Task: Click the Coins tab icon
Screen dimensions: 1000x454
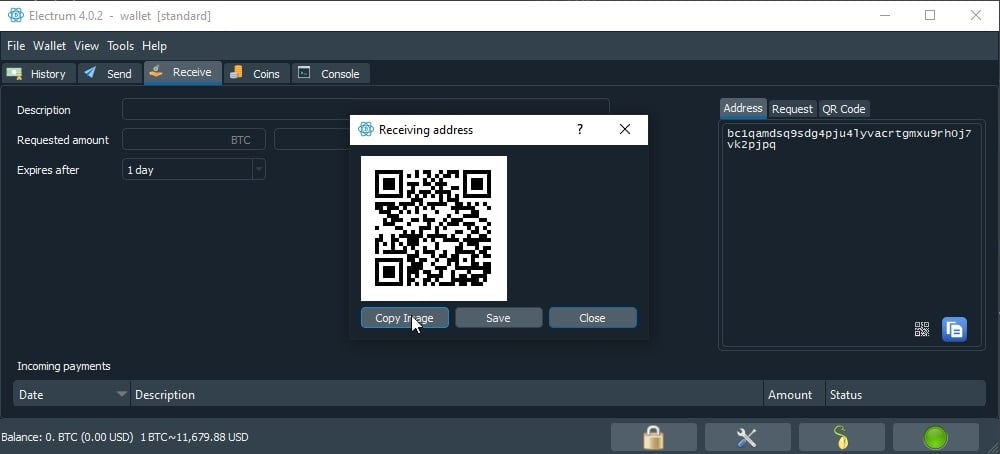Action: click(x=237, y=73)
